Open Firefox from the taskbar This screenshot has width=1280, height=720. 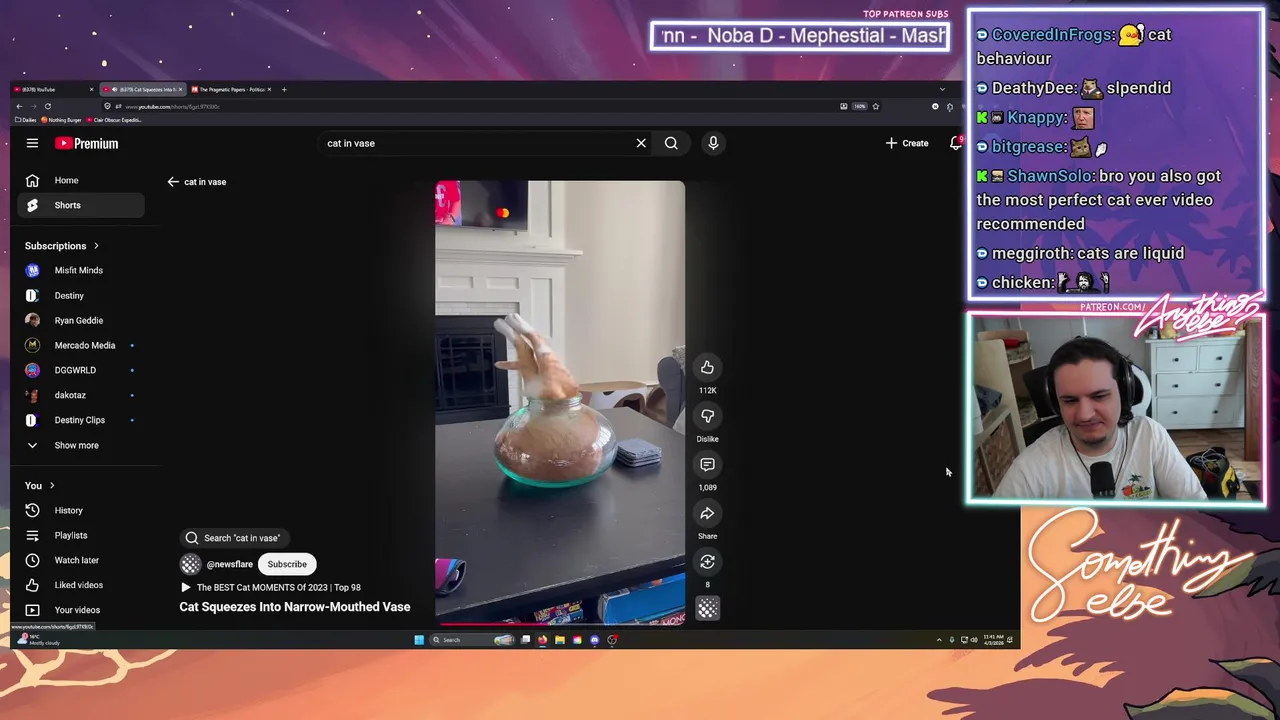(542, 640)
